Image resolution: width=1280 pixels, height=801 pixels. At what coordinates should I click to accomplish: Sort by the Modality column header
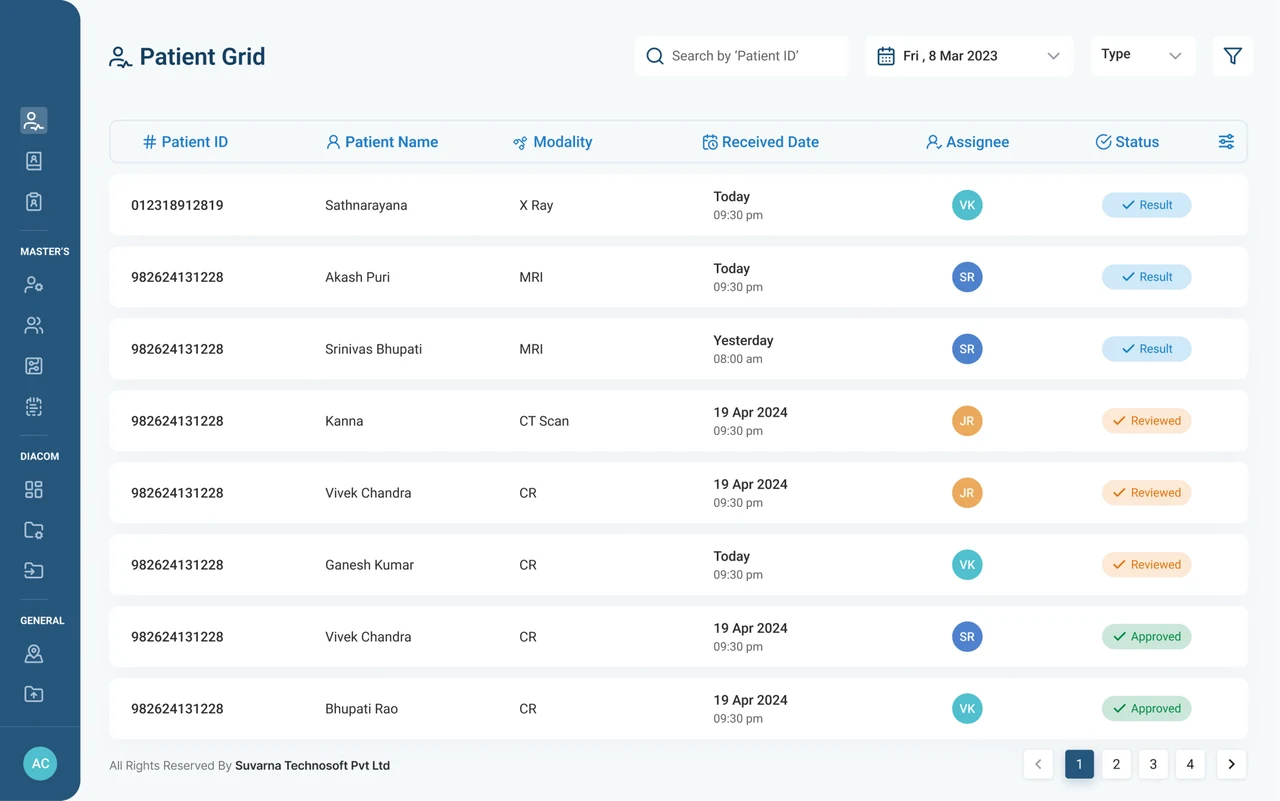pyautogui.click(x=552, y=142)
